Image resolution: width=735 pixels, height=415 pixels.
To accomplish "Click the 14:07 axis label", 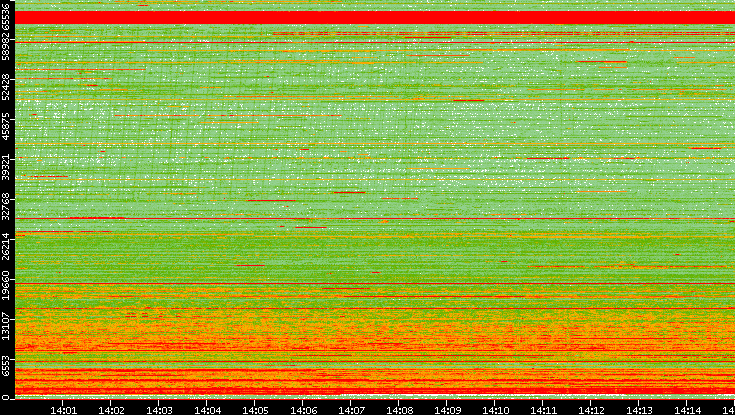I will coord(351,410).
